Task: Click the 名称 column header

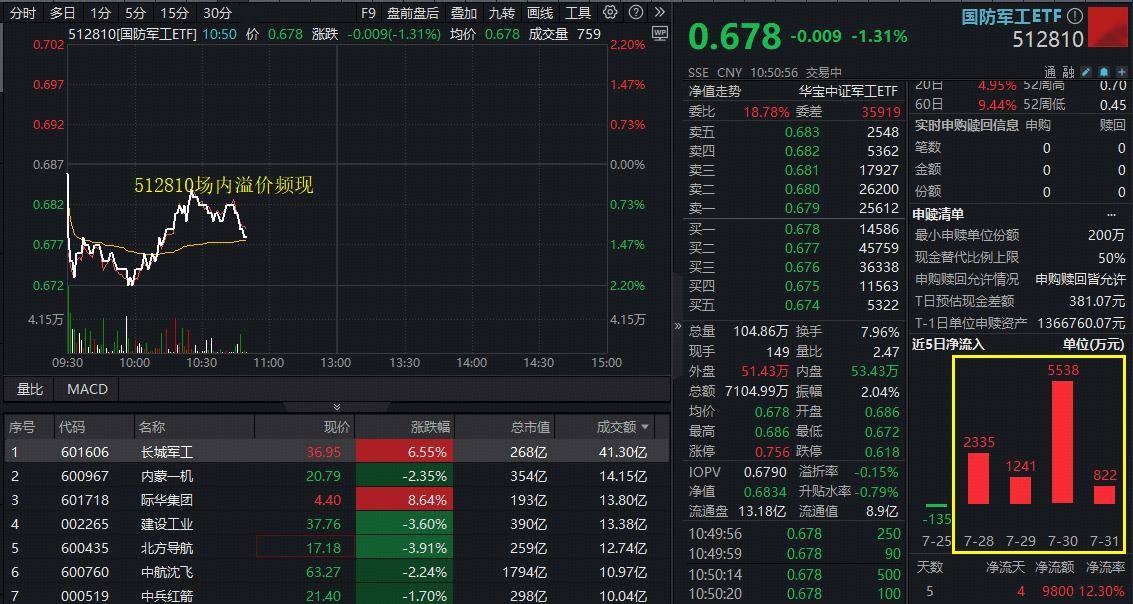Action: tap(152, 427)
